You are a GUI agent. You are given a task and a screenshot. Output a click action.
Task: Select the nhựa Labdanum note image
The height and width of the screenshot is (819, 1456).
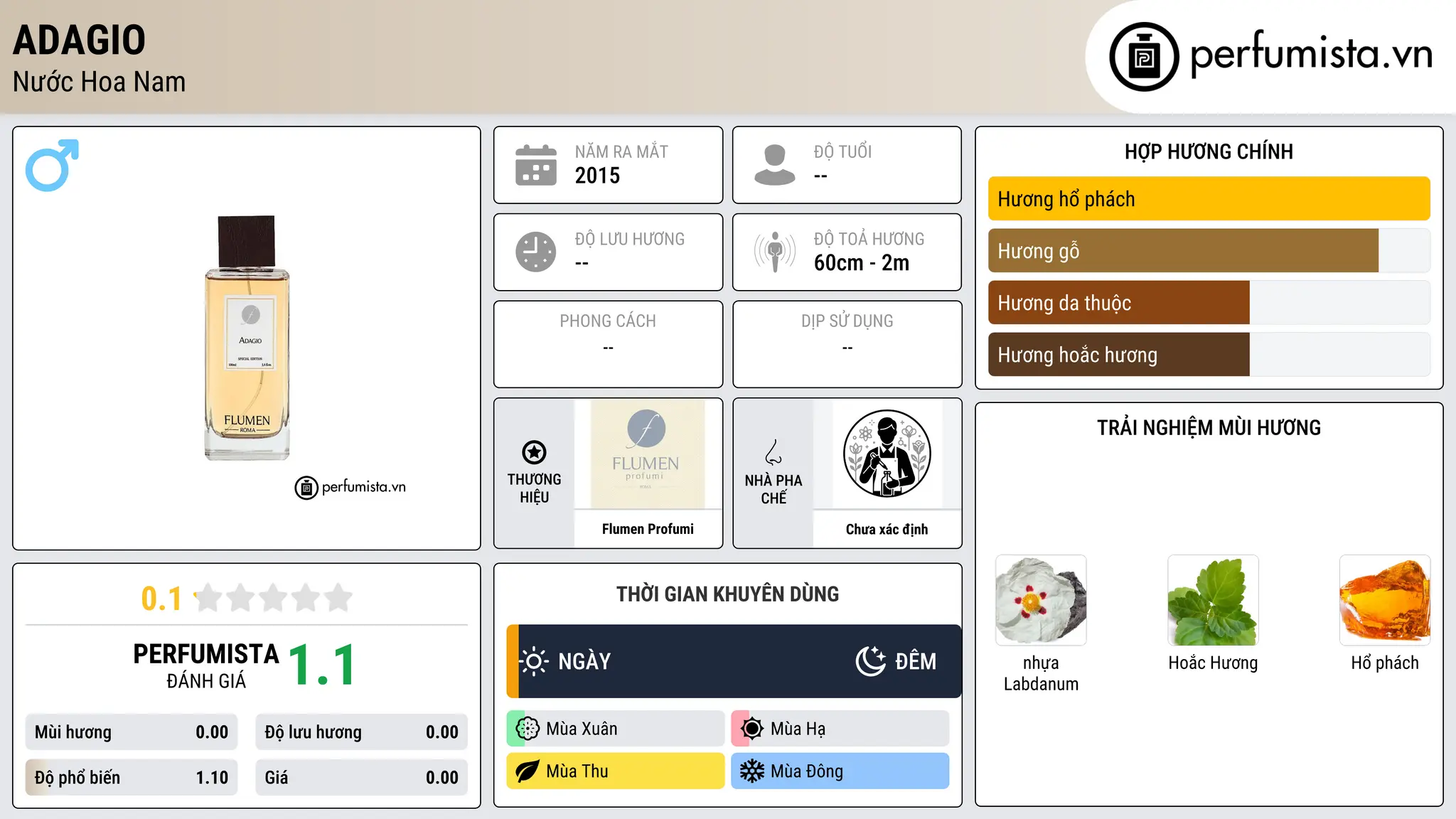coord(1041,600)
